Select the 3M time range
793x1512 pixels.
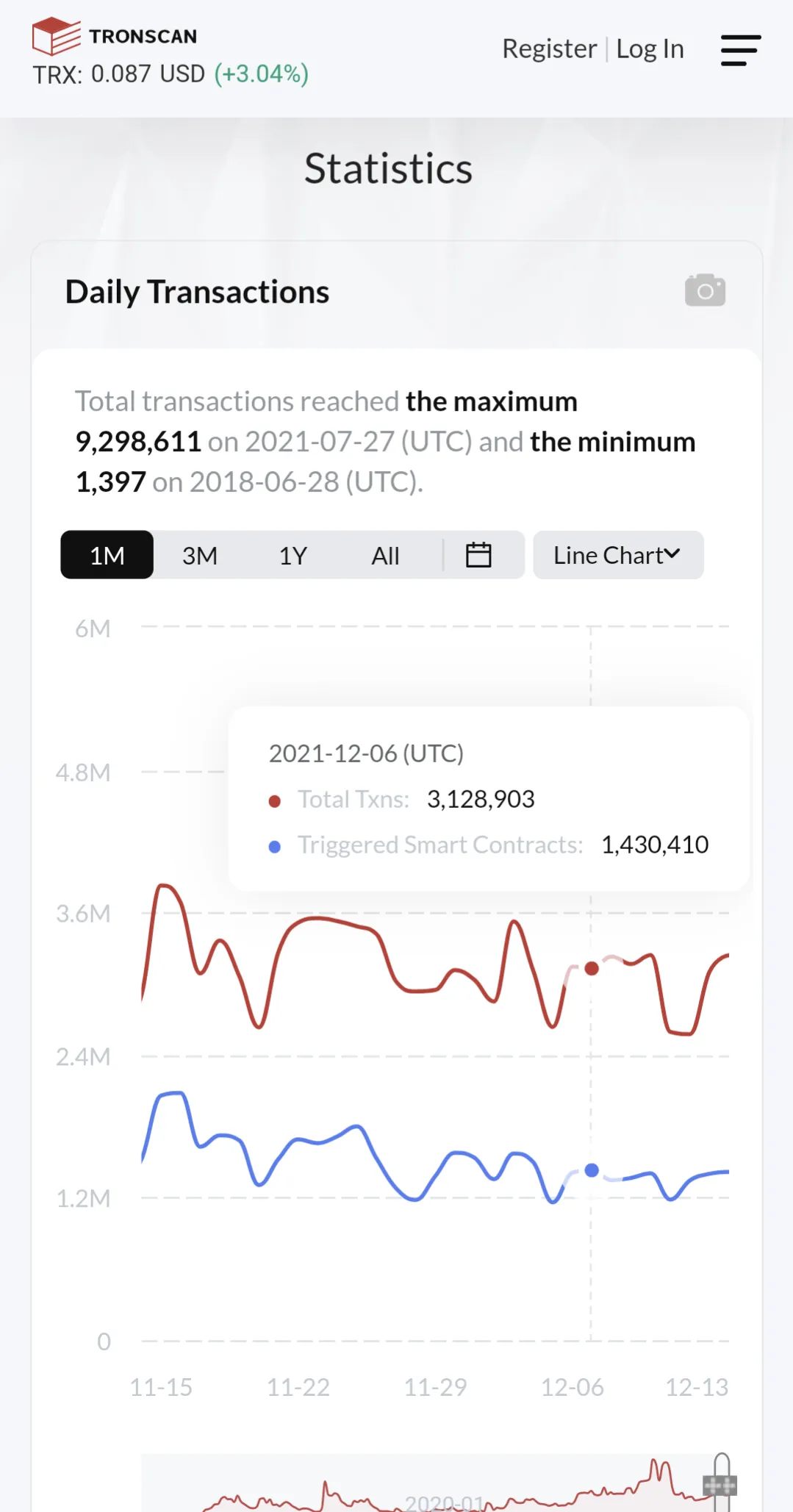point(199,555)
